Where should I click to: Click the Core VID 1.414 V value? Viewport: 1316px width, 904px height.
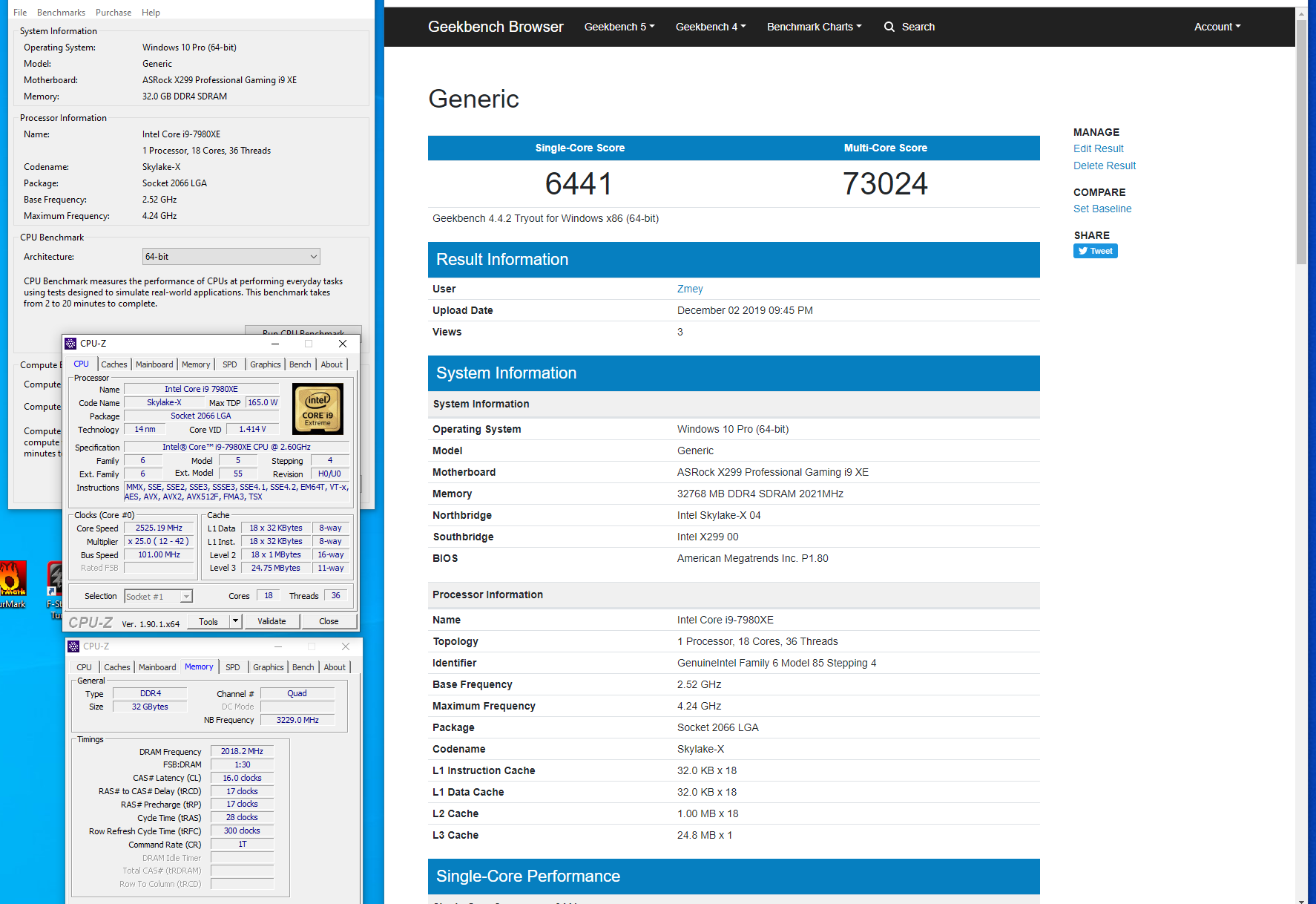pos(252,429)
